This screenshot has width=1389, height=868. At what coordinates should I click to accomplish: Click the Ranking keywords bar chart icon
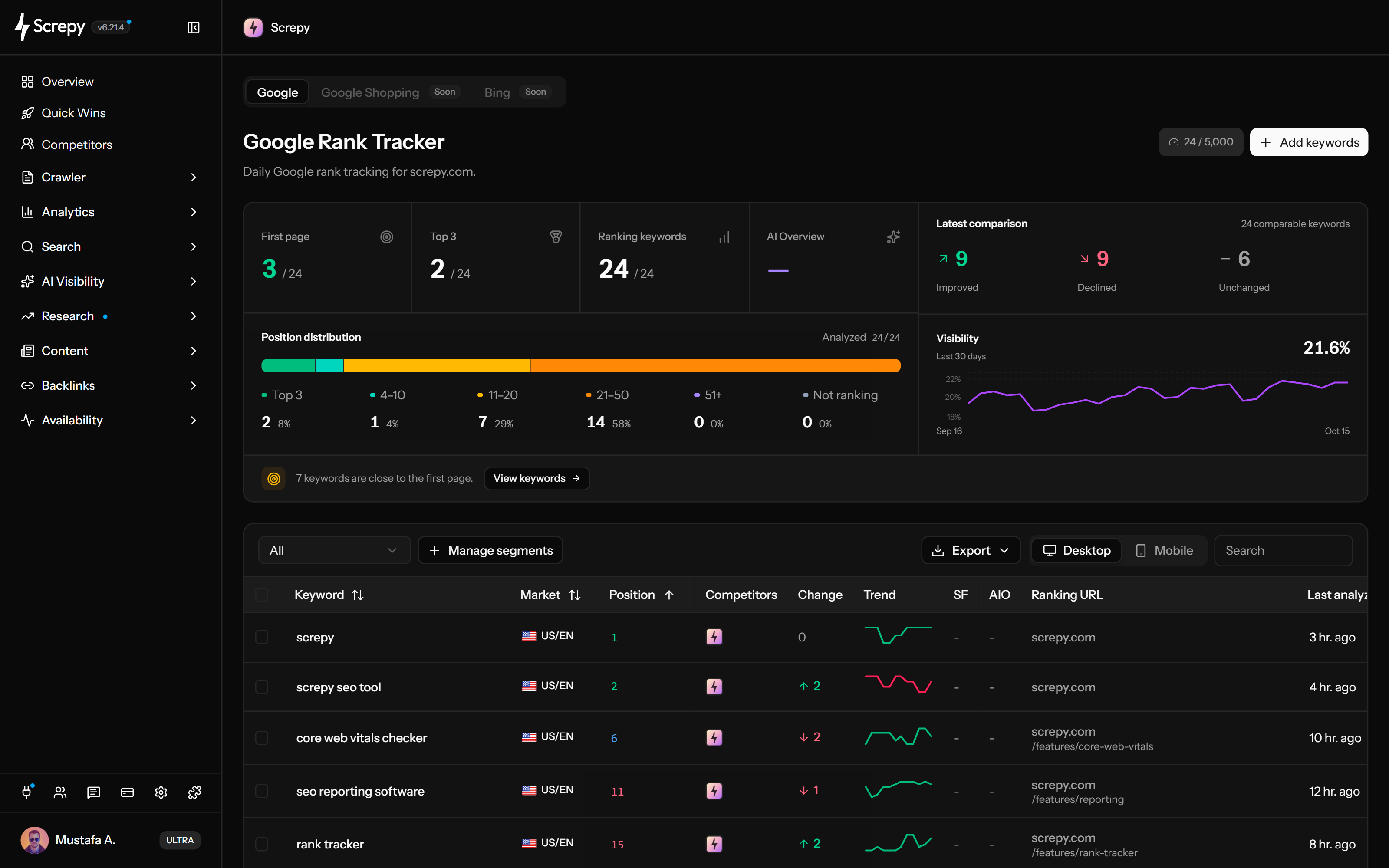click(x=724, y=237)
